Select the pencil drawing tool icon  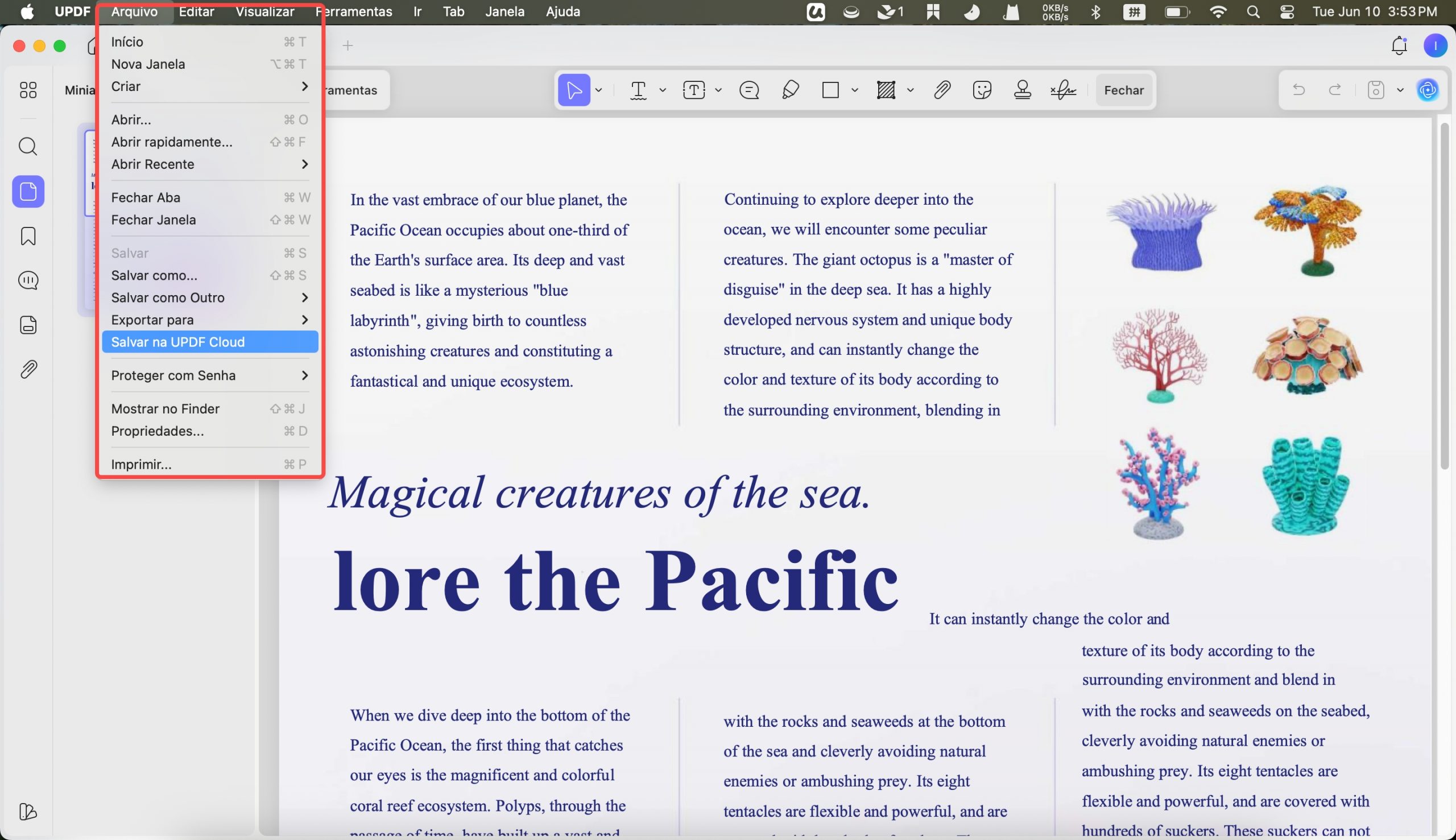(x=791, y=90)
